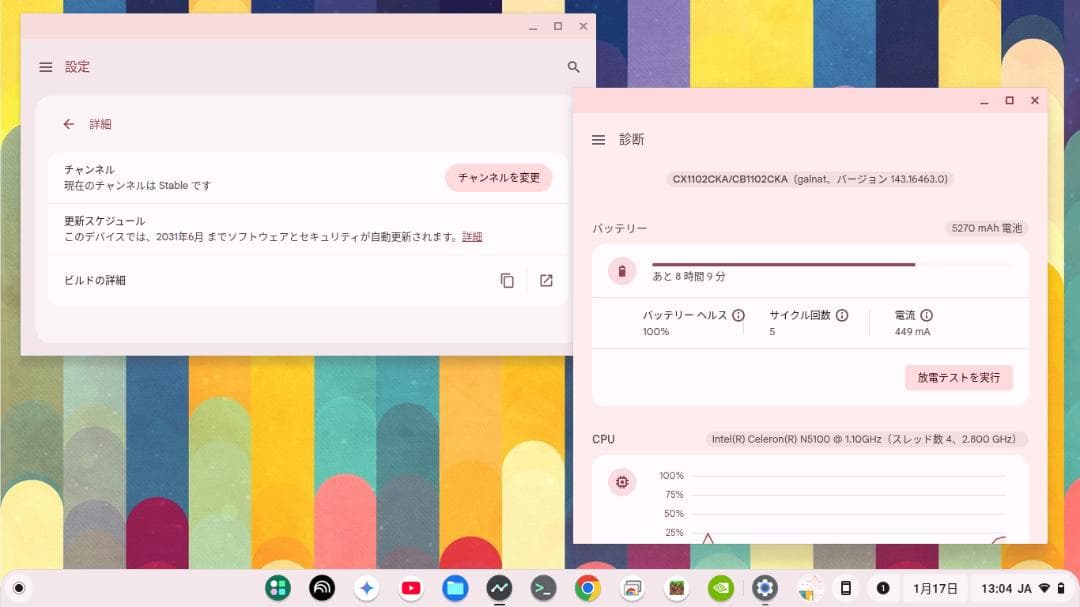The image size is (1080, 607).
Task: Show the battery health info tooltip
Action: (x=738, y=315)
